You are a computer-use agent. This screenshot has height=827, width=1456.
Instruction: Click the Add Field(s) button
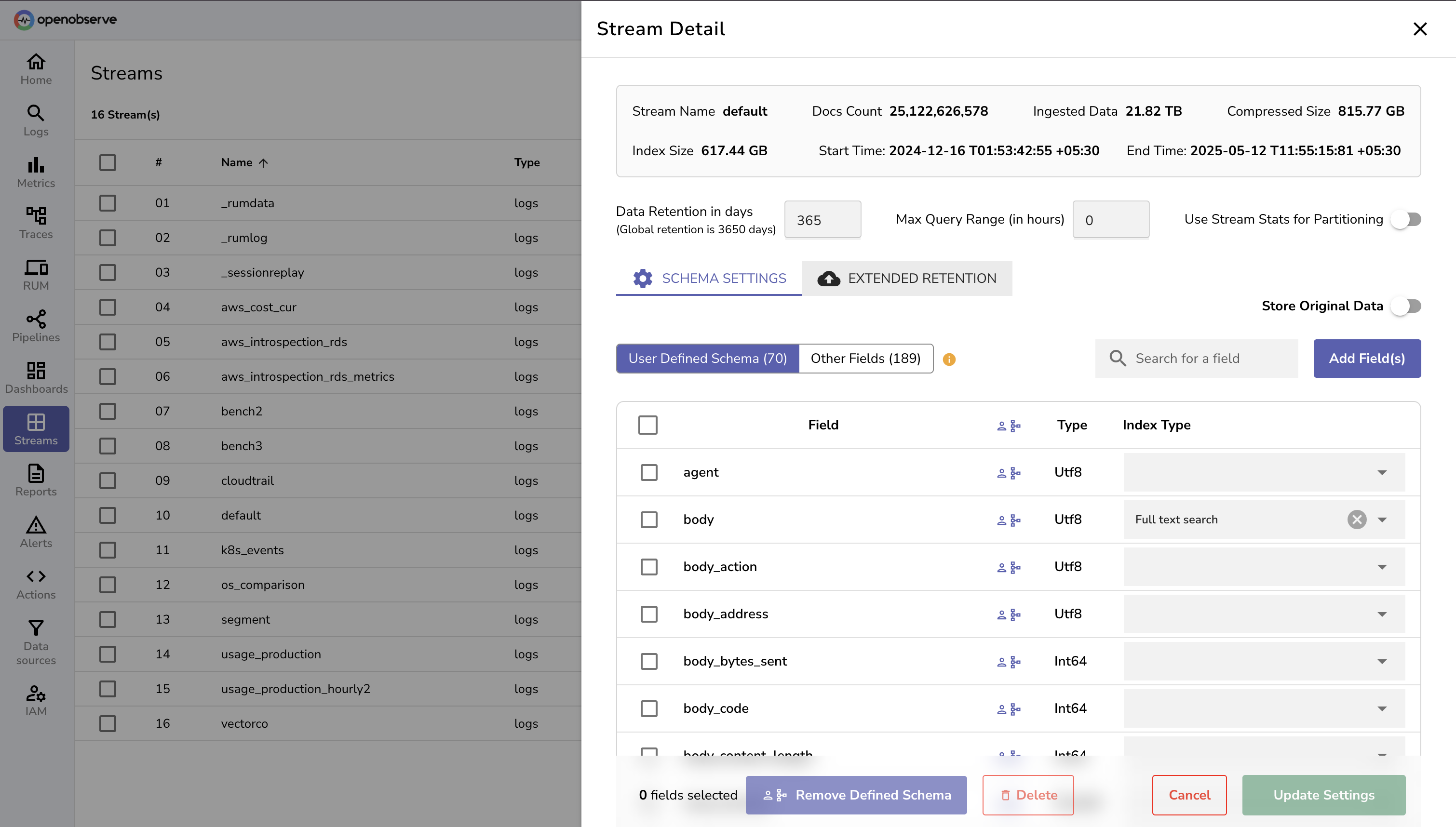click(1367, 359)
